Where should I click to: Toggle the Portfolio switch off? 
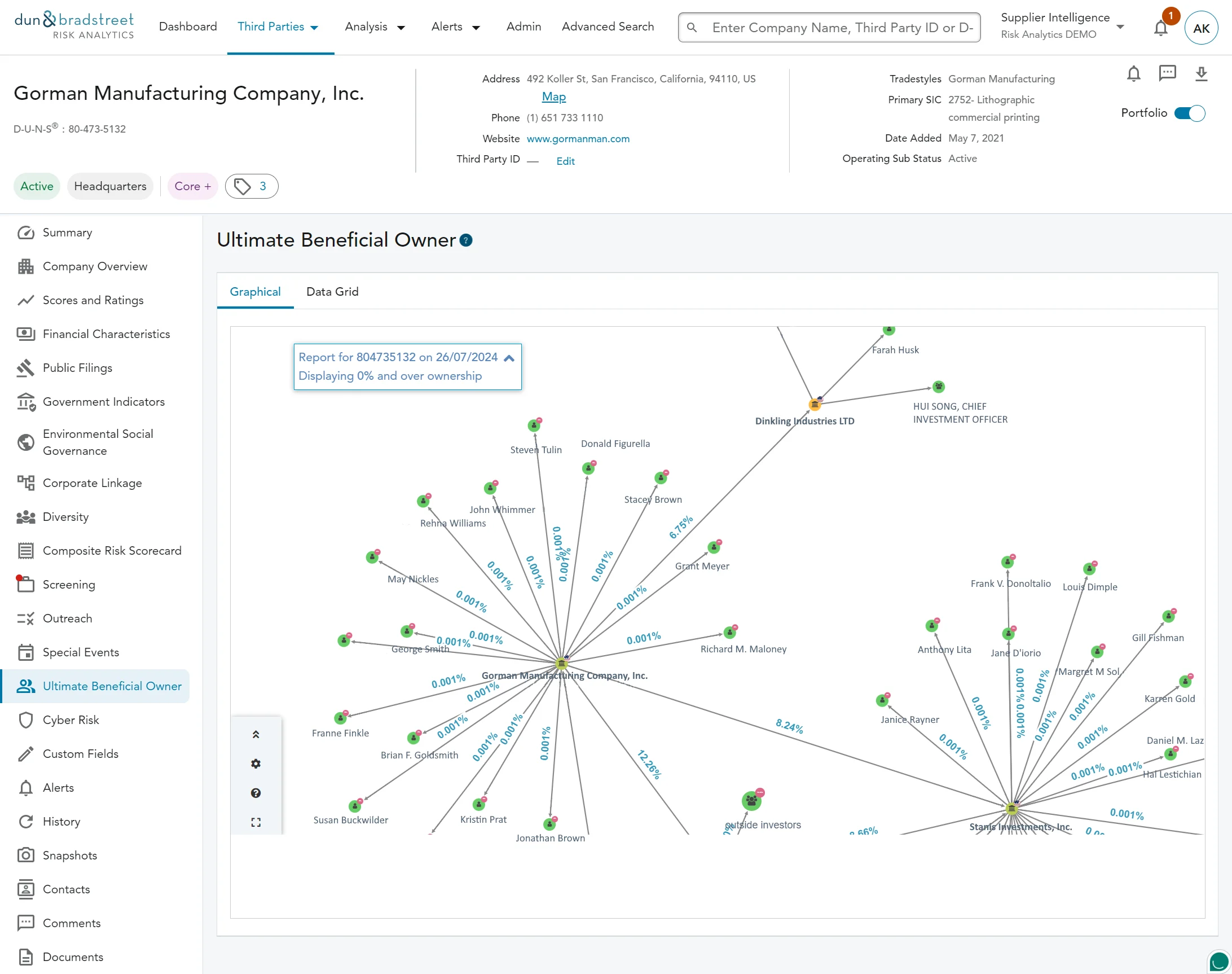click(x=1189, y=113)
